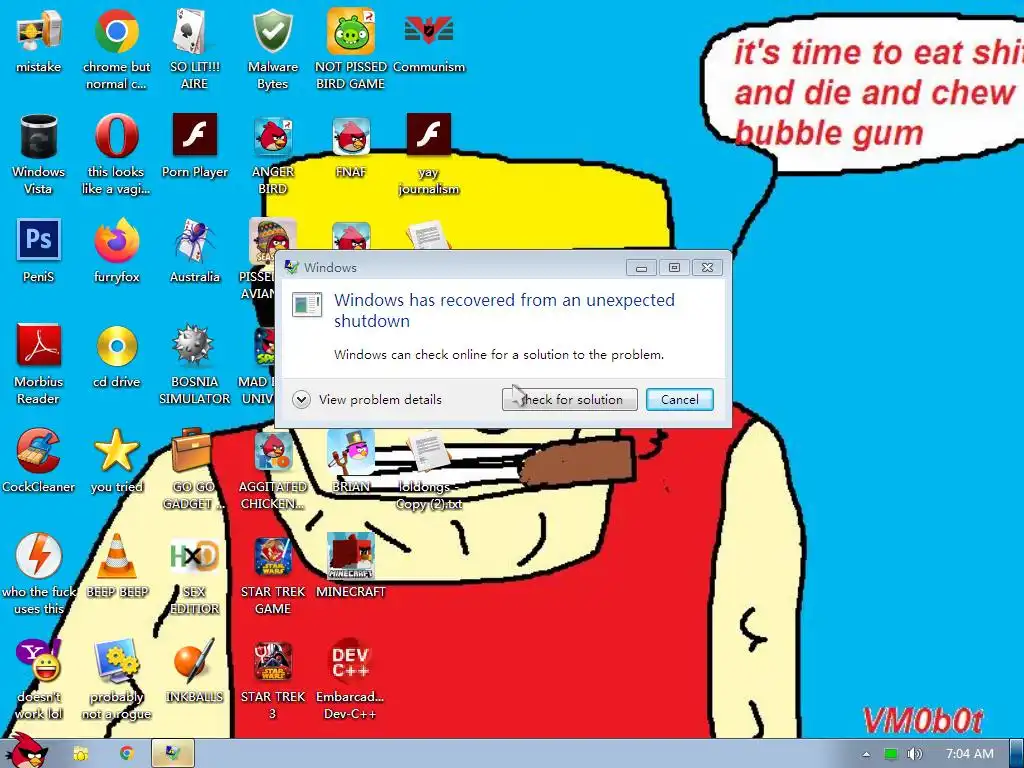Open the 'loldongs - Copy (2).txt' file
This screenshot has height=768, width=1024.
click(x=428, y=452)
